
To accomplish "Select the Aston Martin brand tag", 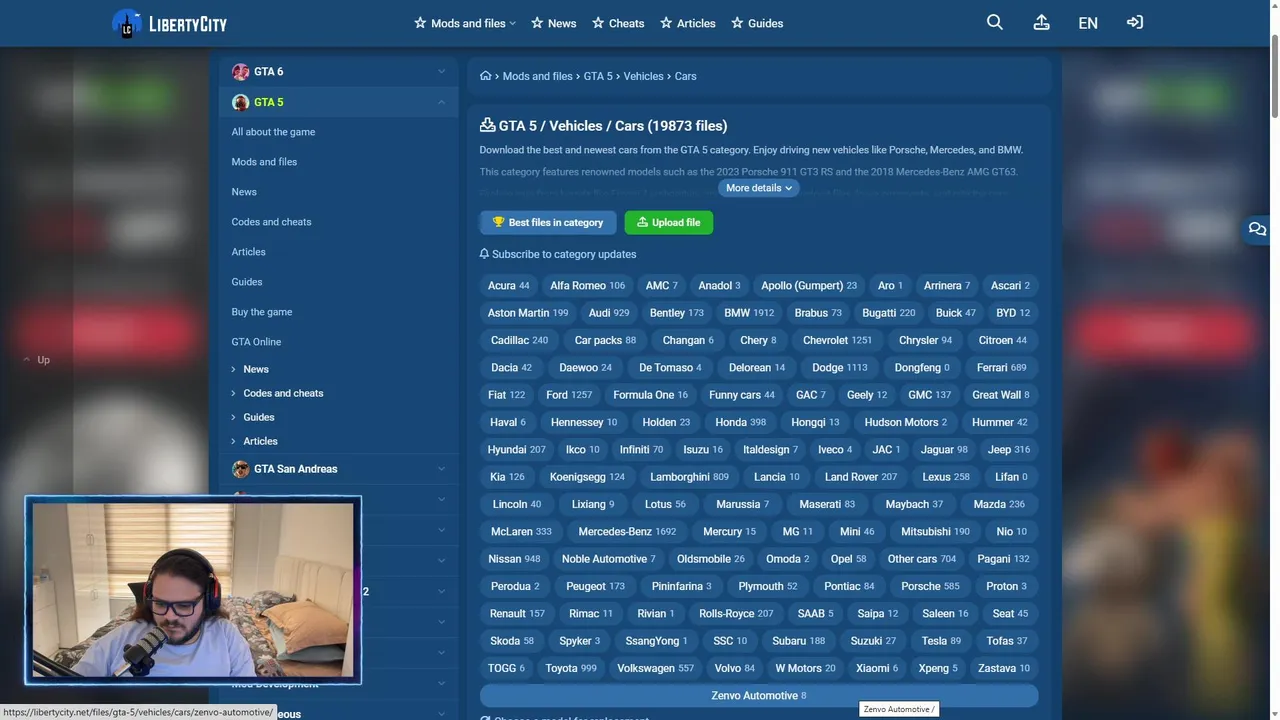I will (x=528, y=313).
